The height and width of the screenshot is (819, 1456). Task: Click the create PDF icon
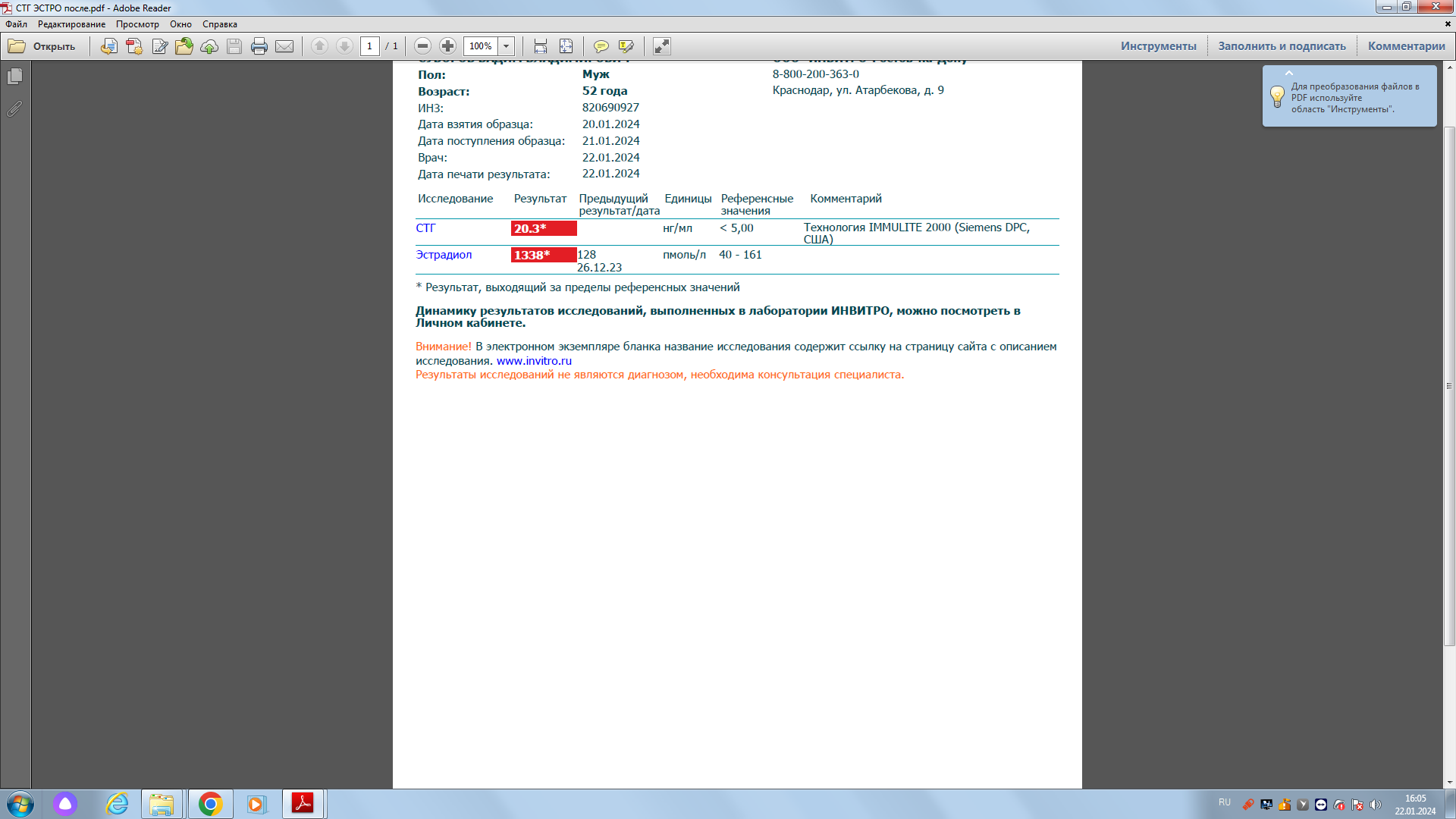tap(134, 46)
